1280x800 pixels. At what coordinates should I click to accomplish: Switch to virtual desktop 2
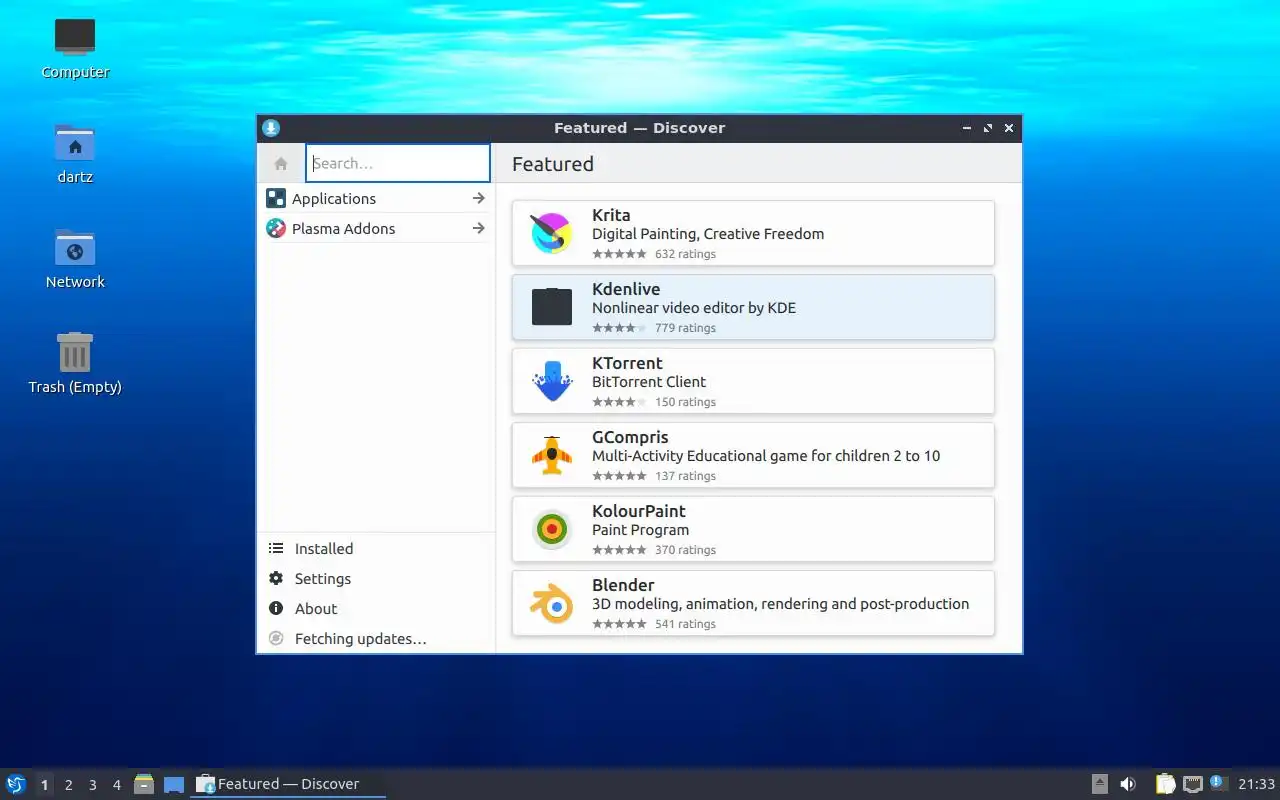68,785
